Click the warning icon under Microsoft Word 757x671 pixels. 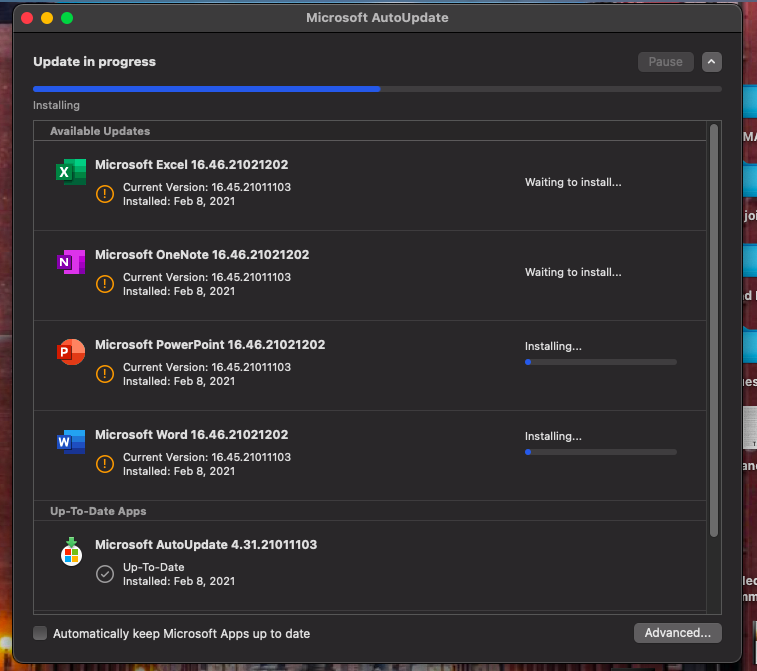[105, 464]
